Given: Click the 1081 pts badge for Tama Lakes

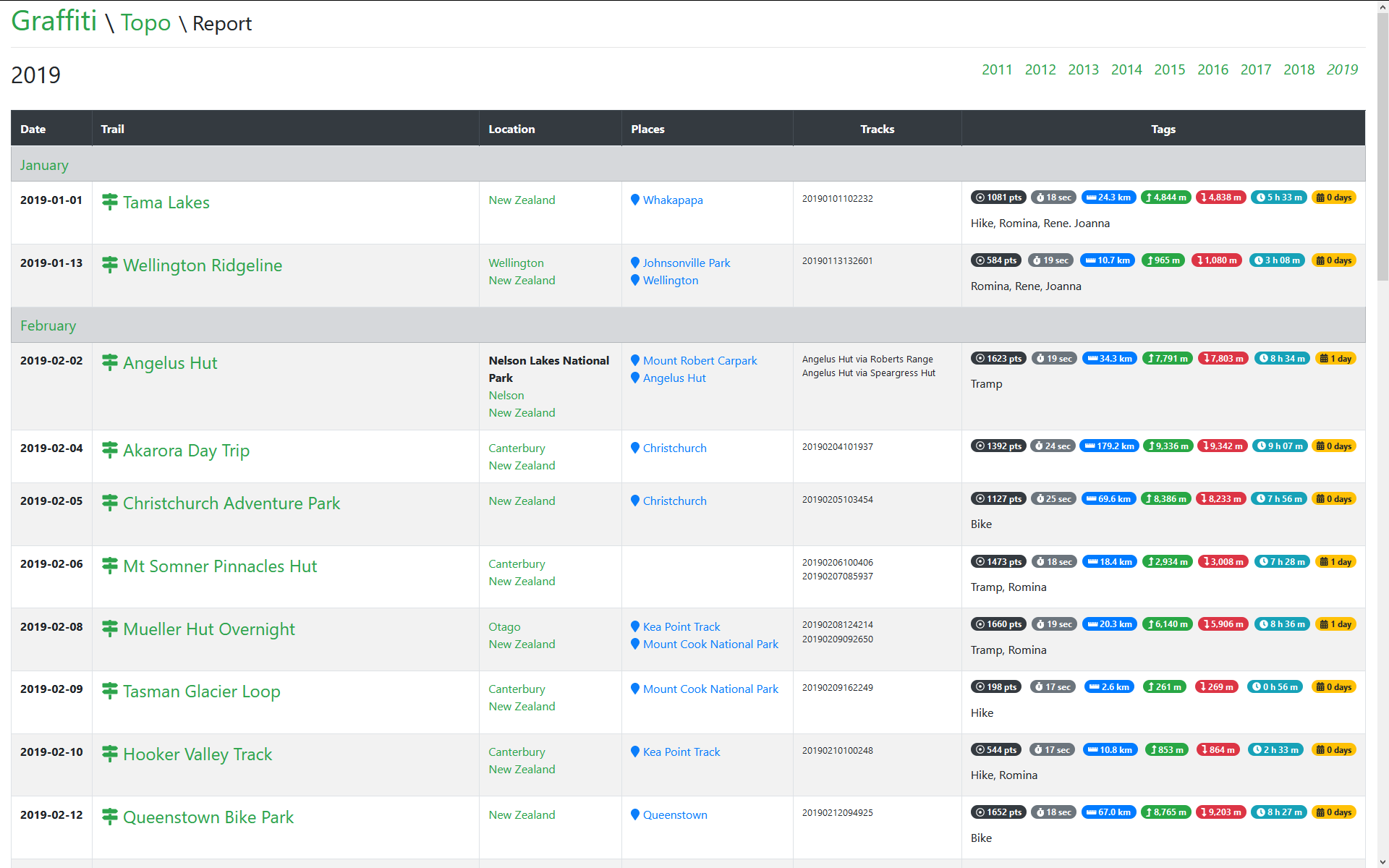Looking at the screenshot, I should [998, 197].
